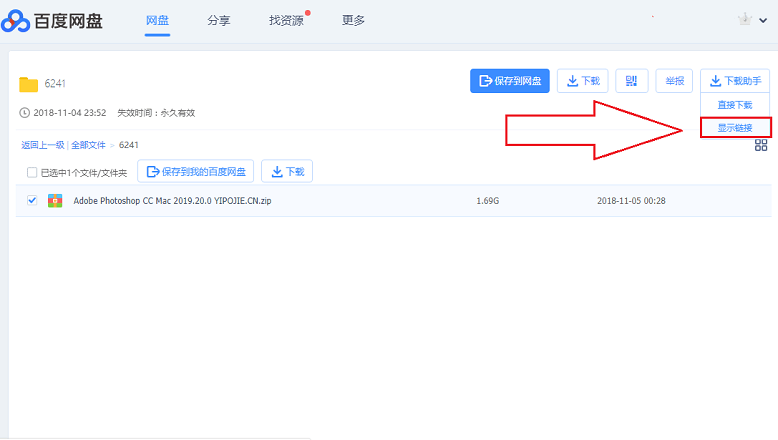Click the 6241 yellow folder icon
778x440 pixels.
coord(28,84)
